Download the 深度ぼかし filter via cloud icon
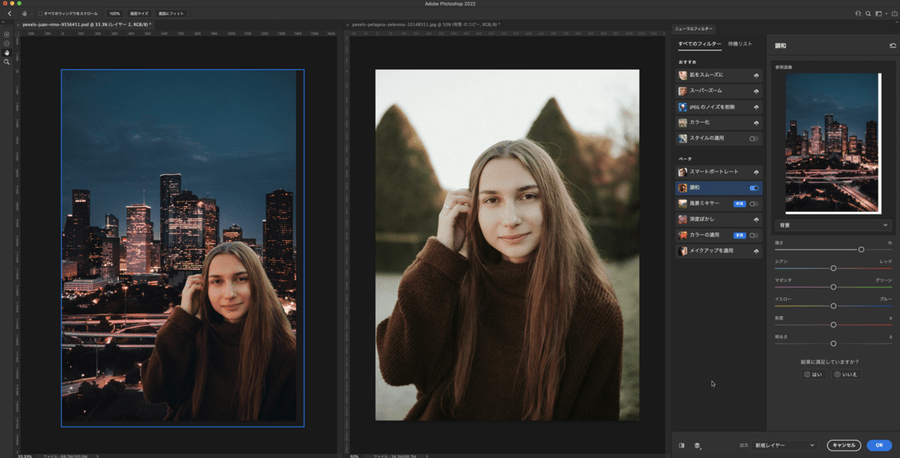900x458 pixels. (756, 219)
